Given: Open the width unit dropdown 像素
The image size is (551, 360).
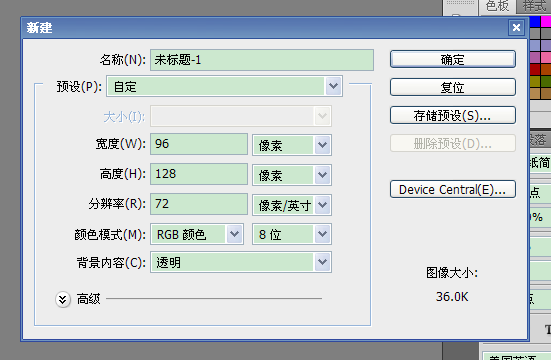Looking at the screenshot, I should click(292, 145).
